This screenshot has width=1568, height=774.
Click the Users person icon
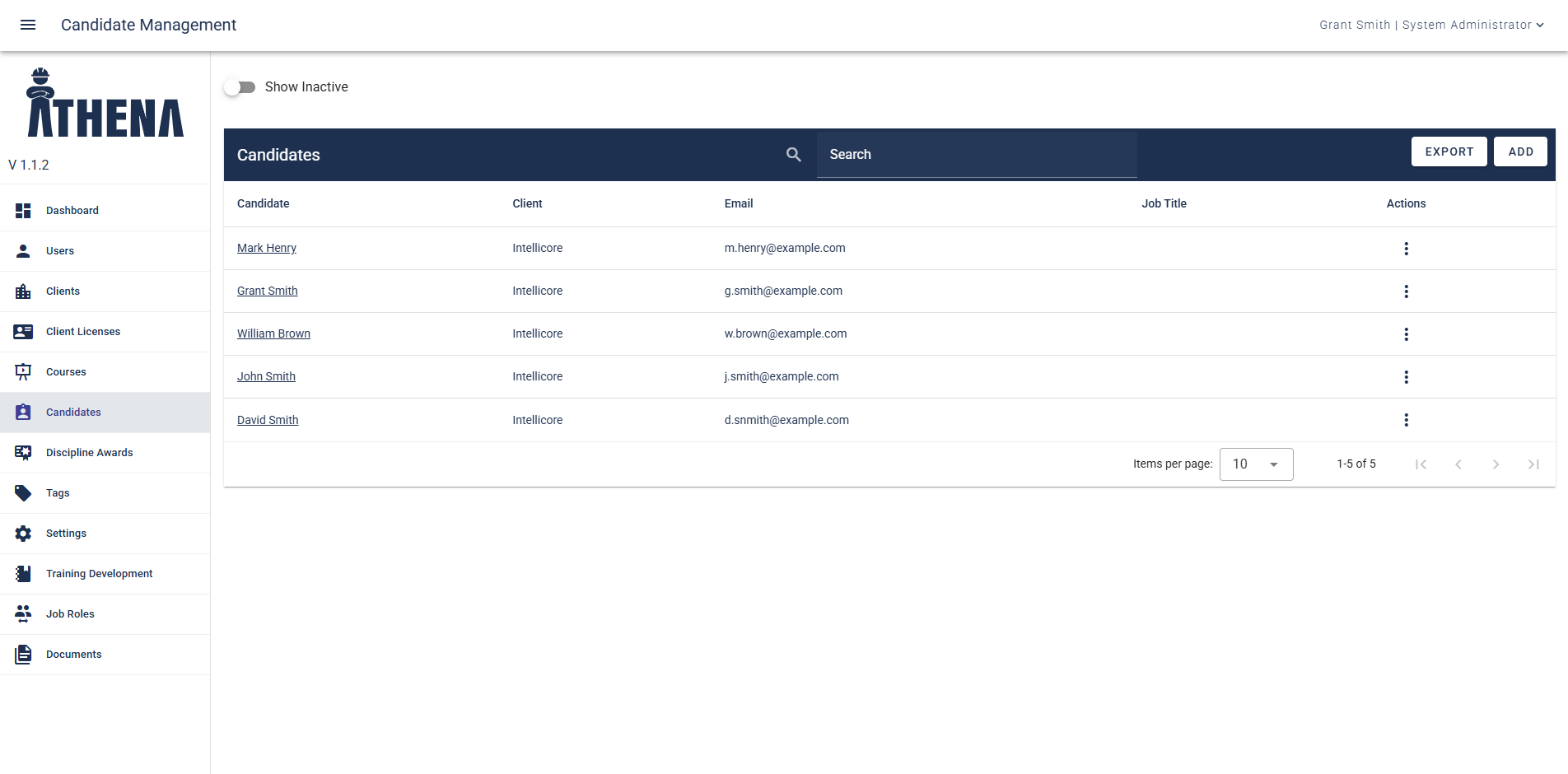pos(23,251)
